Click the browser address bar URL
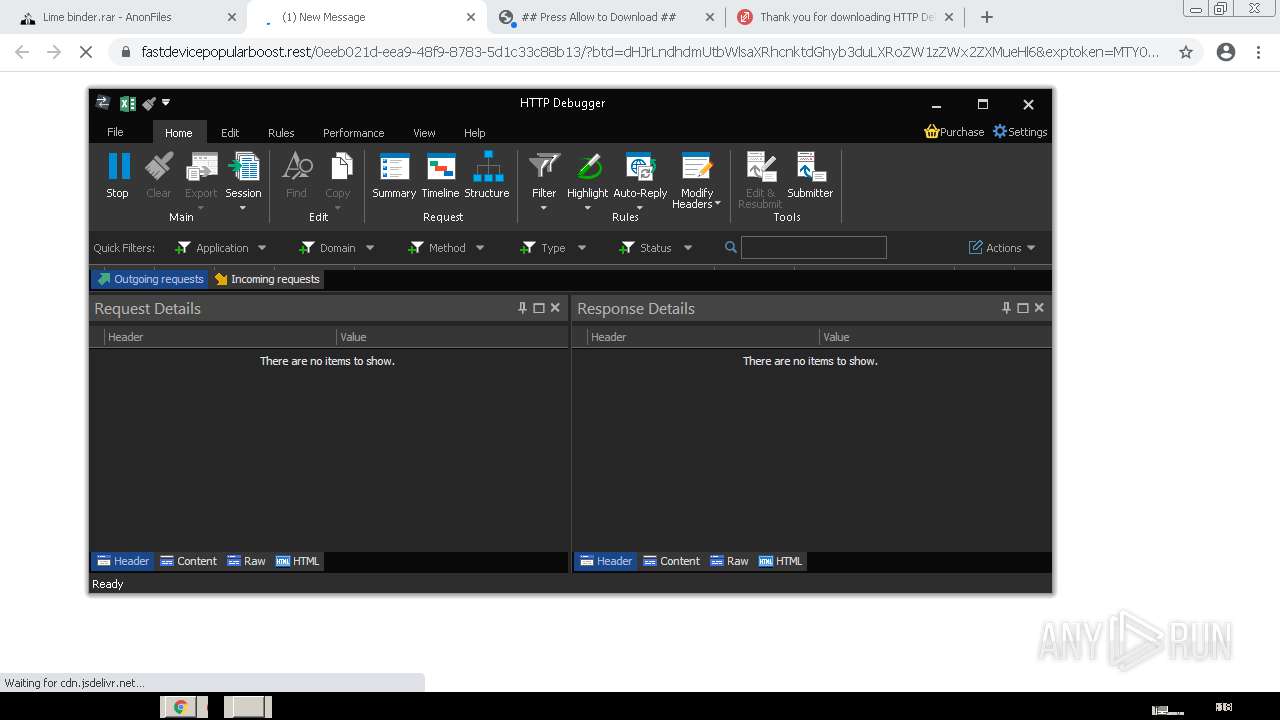1280x720 pixels. pyautogui.click(x=650, y=52)
